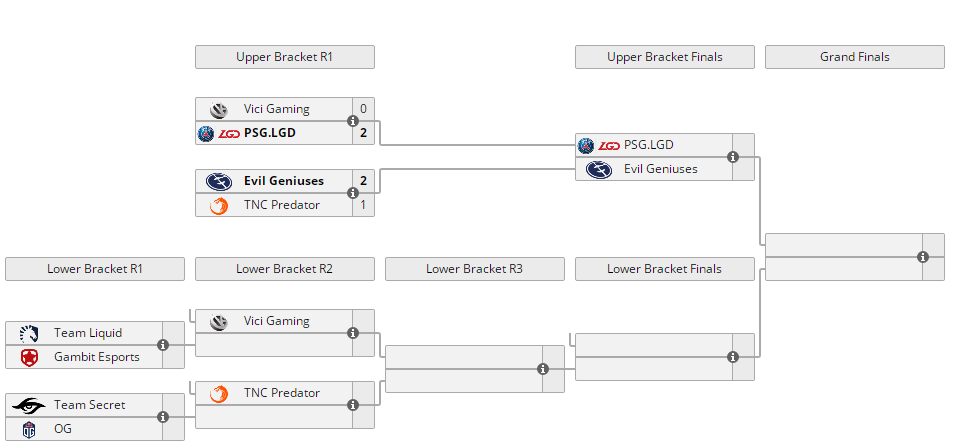Click the OG team logo icon
957x445 pixels.
(x=29, y=429)
